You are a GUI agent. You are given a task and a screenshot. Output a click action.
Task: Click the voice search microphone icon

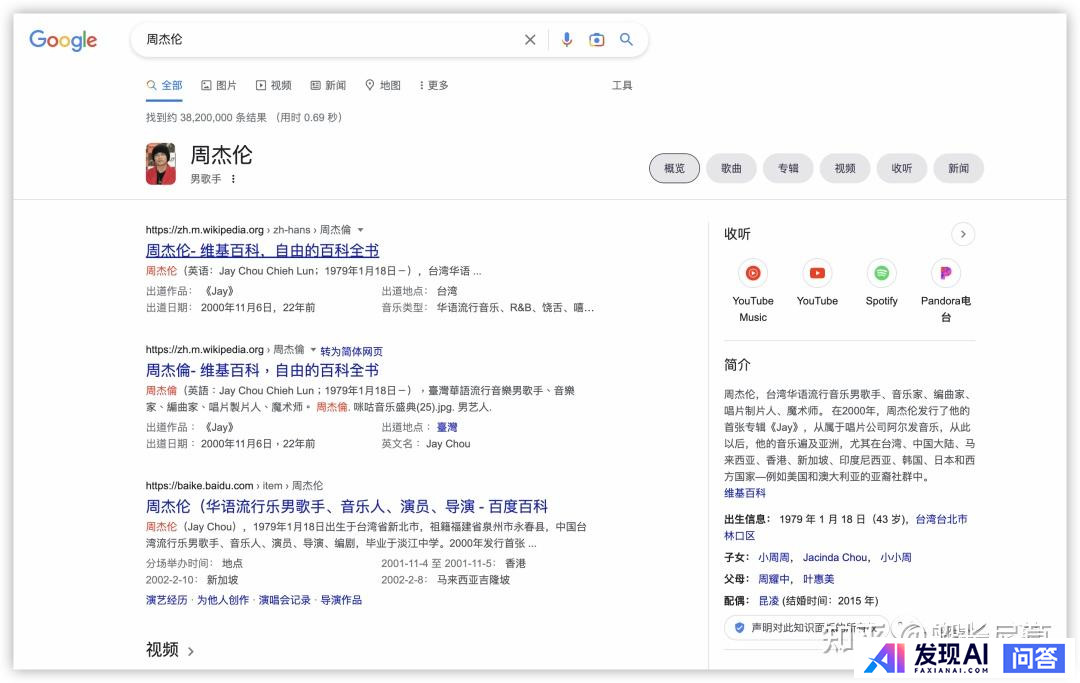point(566,40)
